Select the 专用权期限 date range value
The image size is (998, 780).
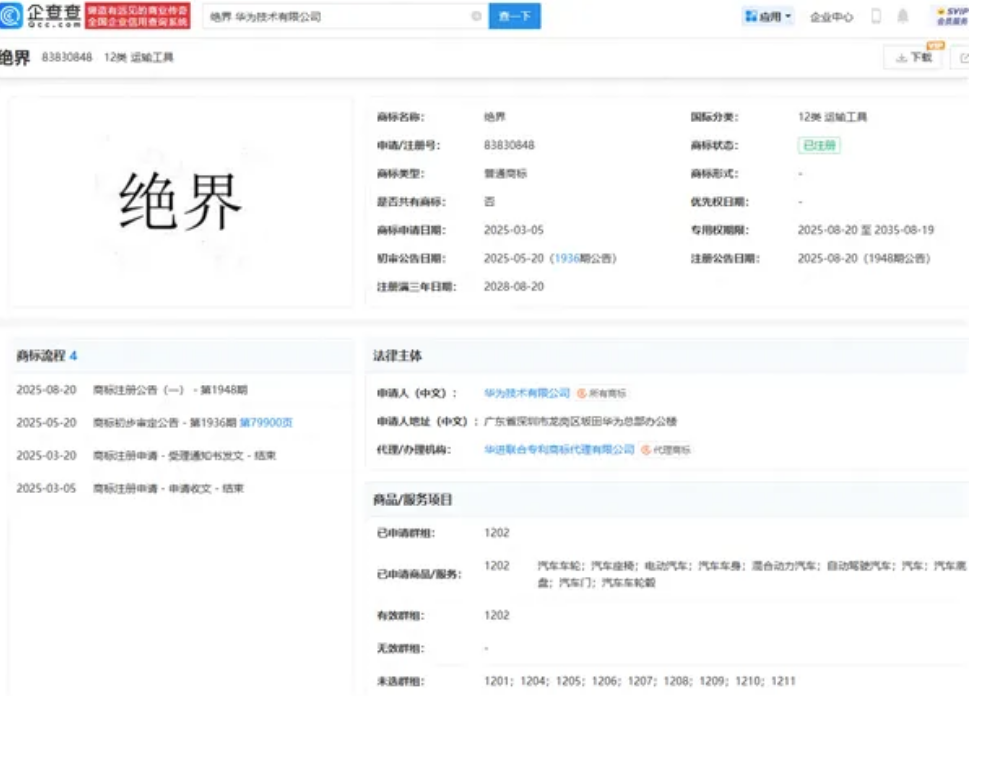[866, 230]
